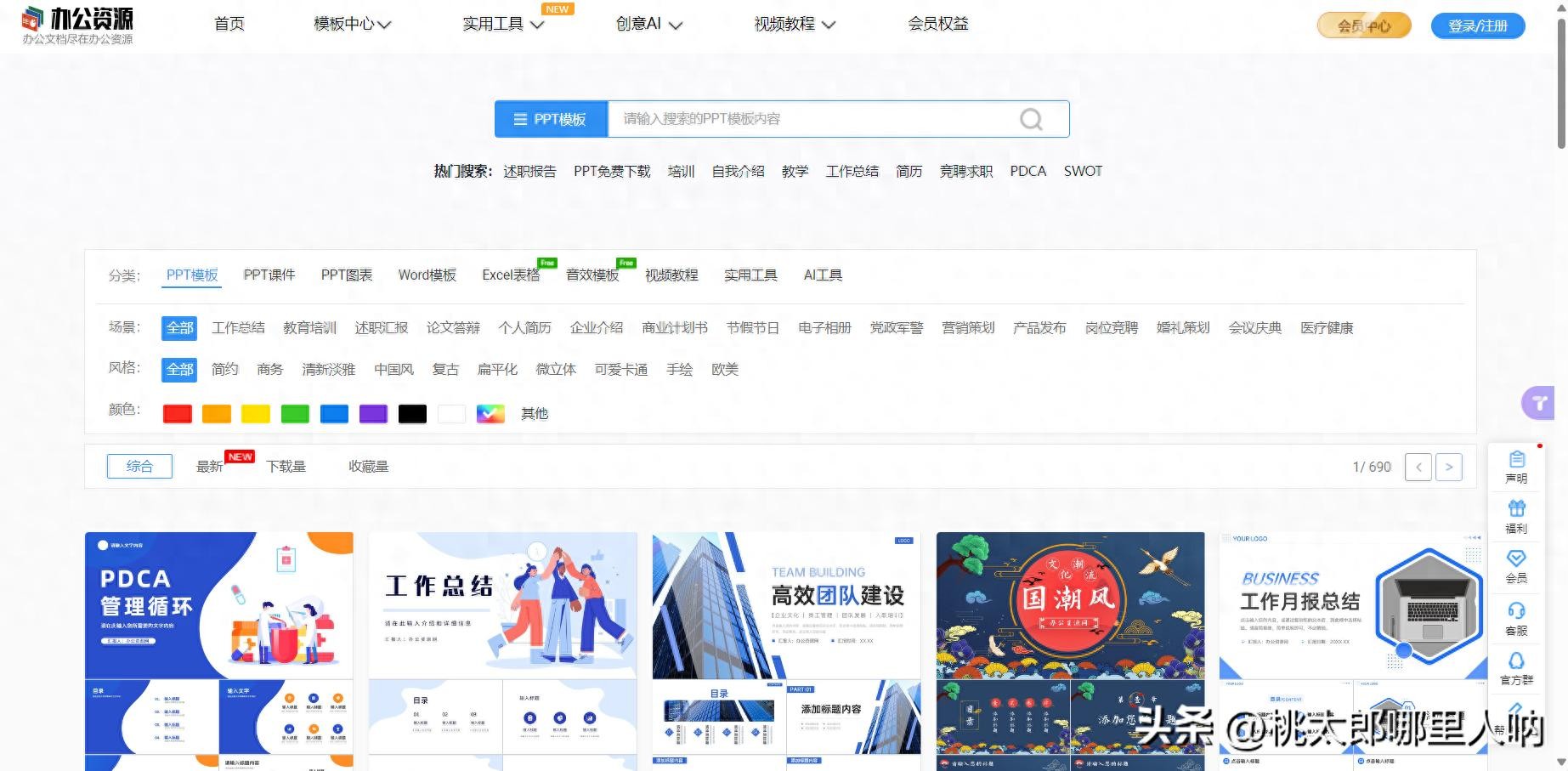This screenshot has height=771, width=1568.
Task: Click the 官方群 sidebar icon
Action: (x=1516, y=668)
